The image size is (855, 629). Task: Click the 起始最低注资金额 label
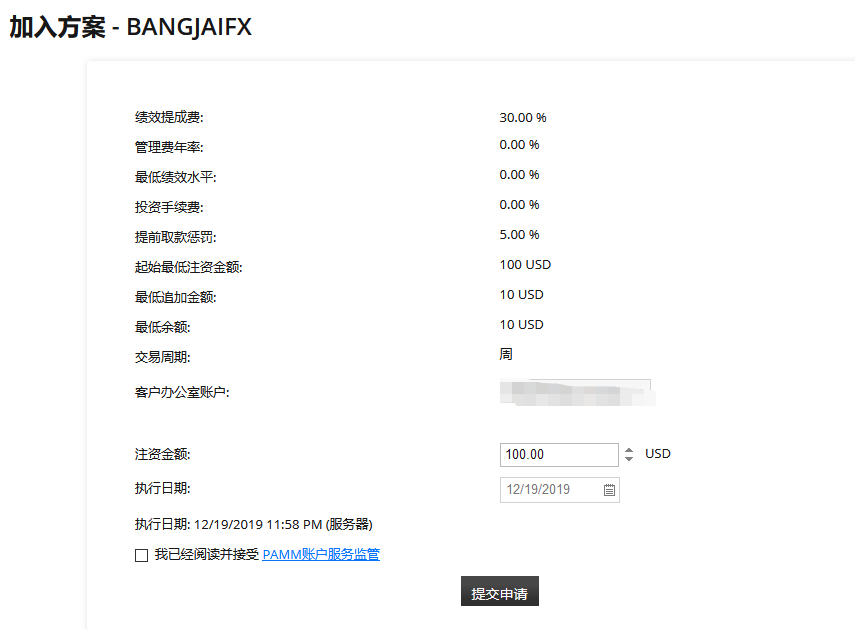point(189,267)
